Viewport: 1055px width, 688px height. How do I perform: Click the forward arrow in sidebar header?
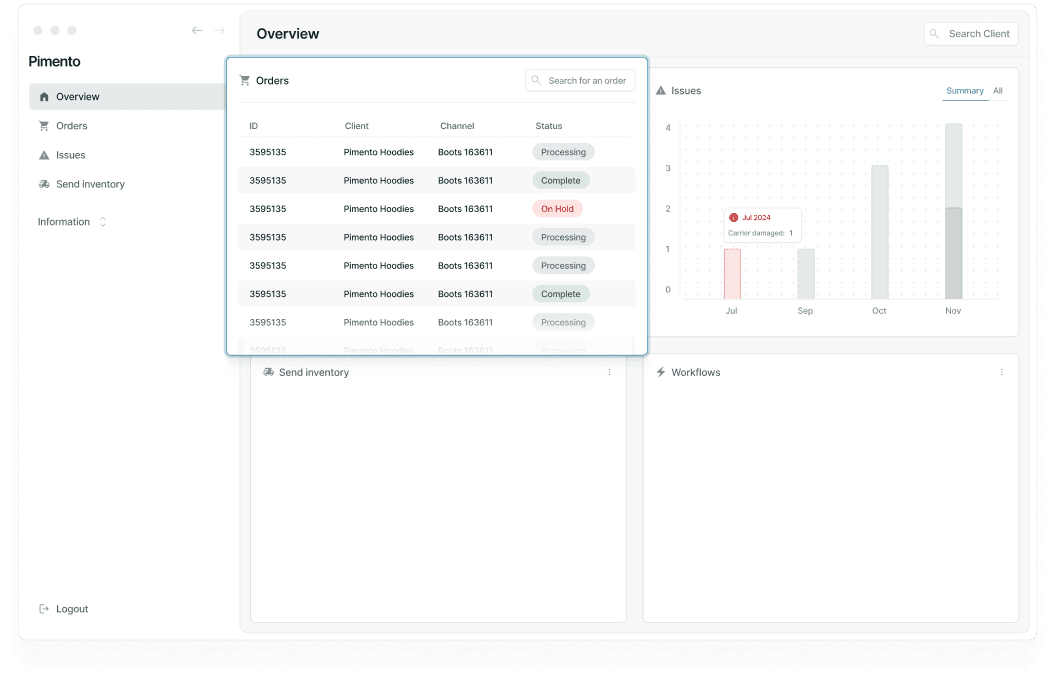pyautogui.click(x=219, y=30)
